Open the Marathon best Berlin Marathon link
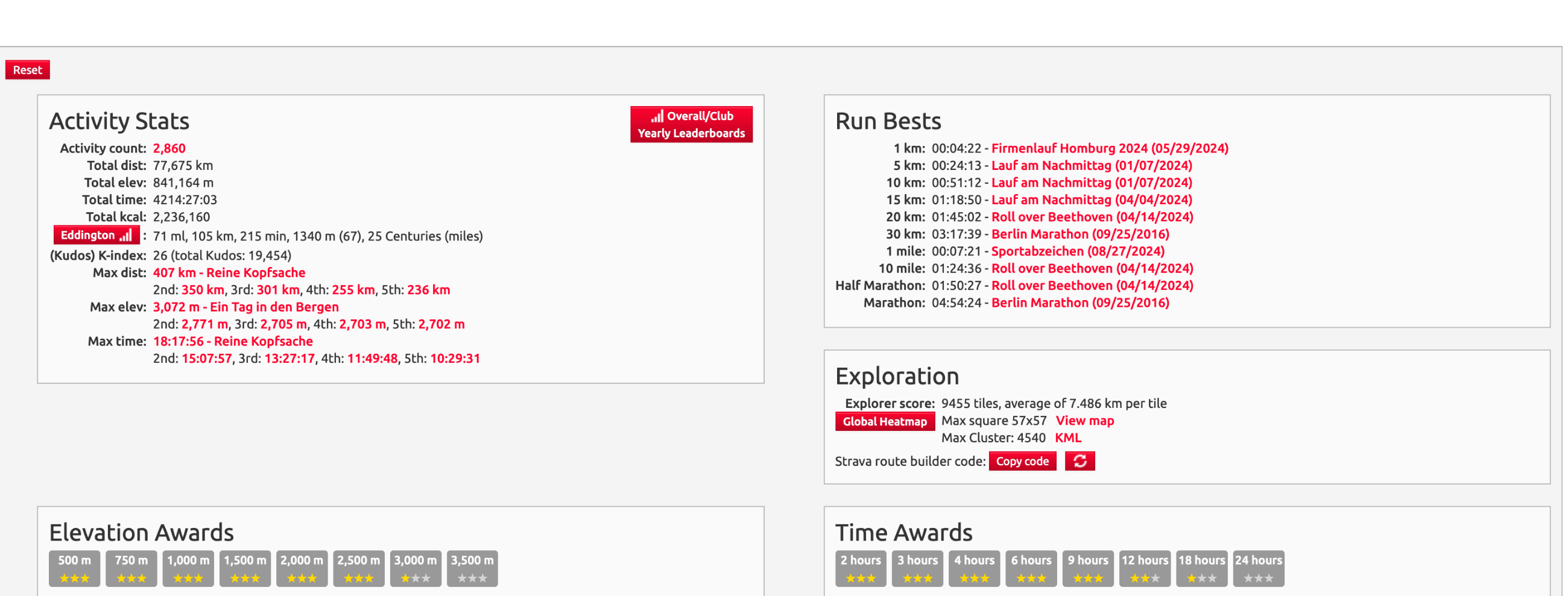Image resolution: width=1568 pixels, height=596 pixels. tap(1080, 303)
